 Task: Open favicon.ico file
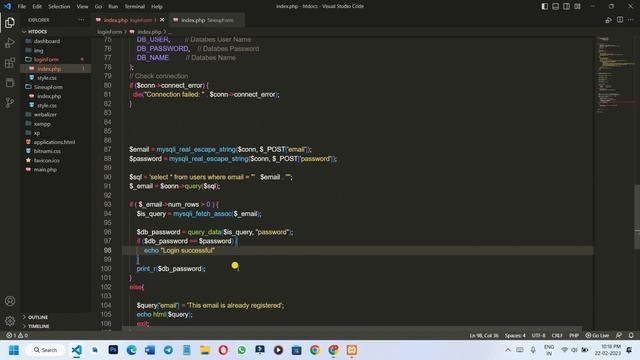tap(47, 160)
